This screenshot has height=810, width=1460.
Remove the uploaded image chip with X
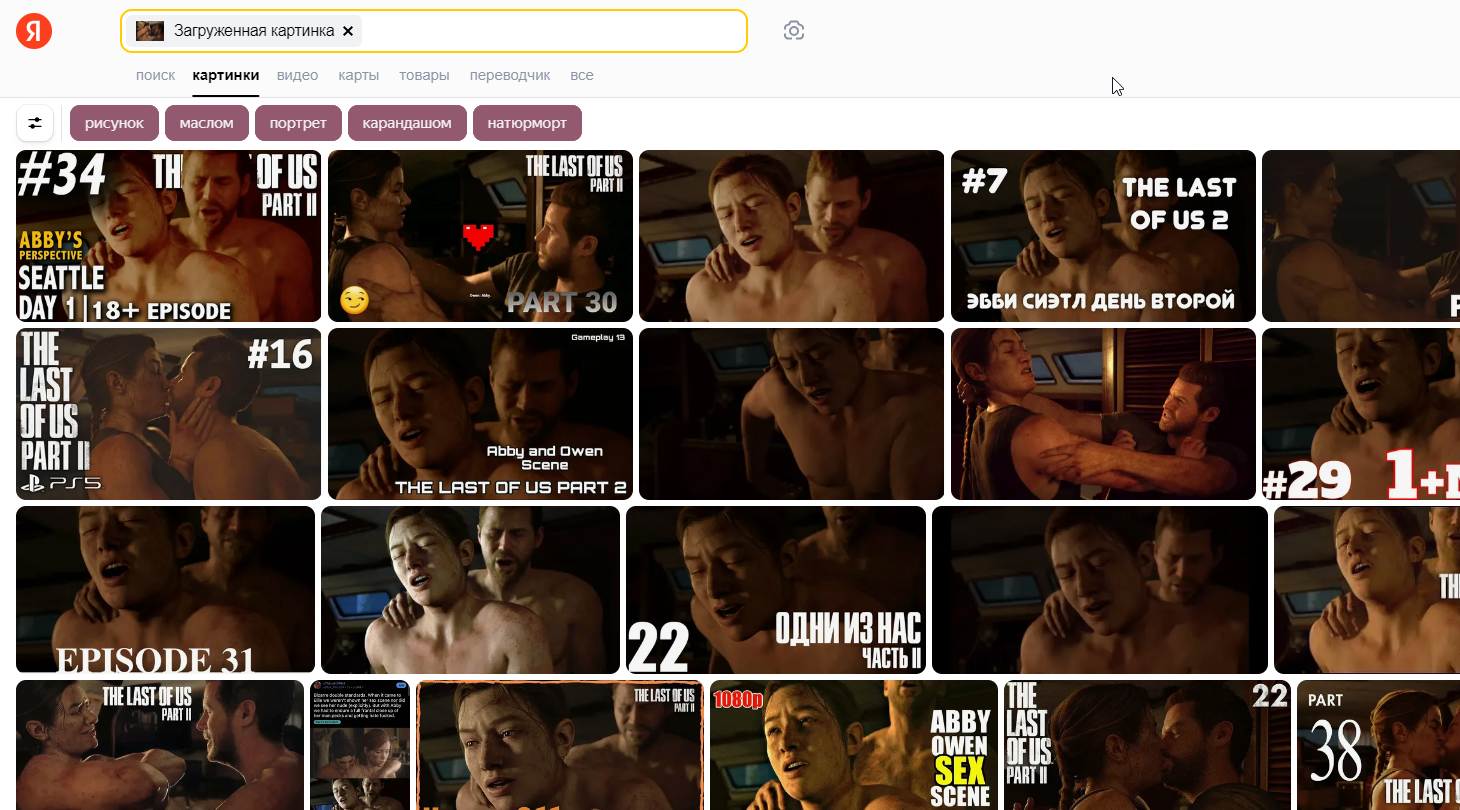pyautogui.click(x=348, y=31)
